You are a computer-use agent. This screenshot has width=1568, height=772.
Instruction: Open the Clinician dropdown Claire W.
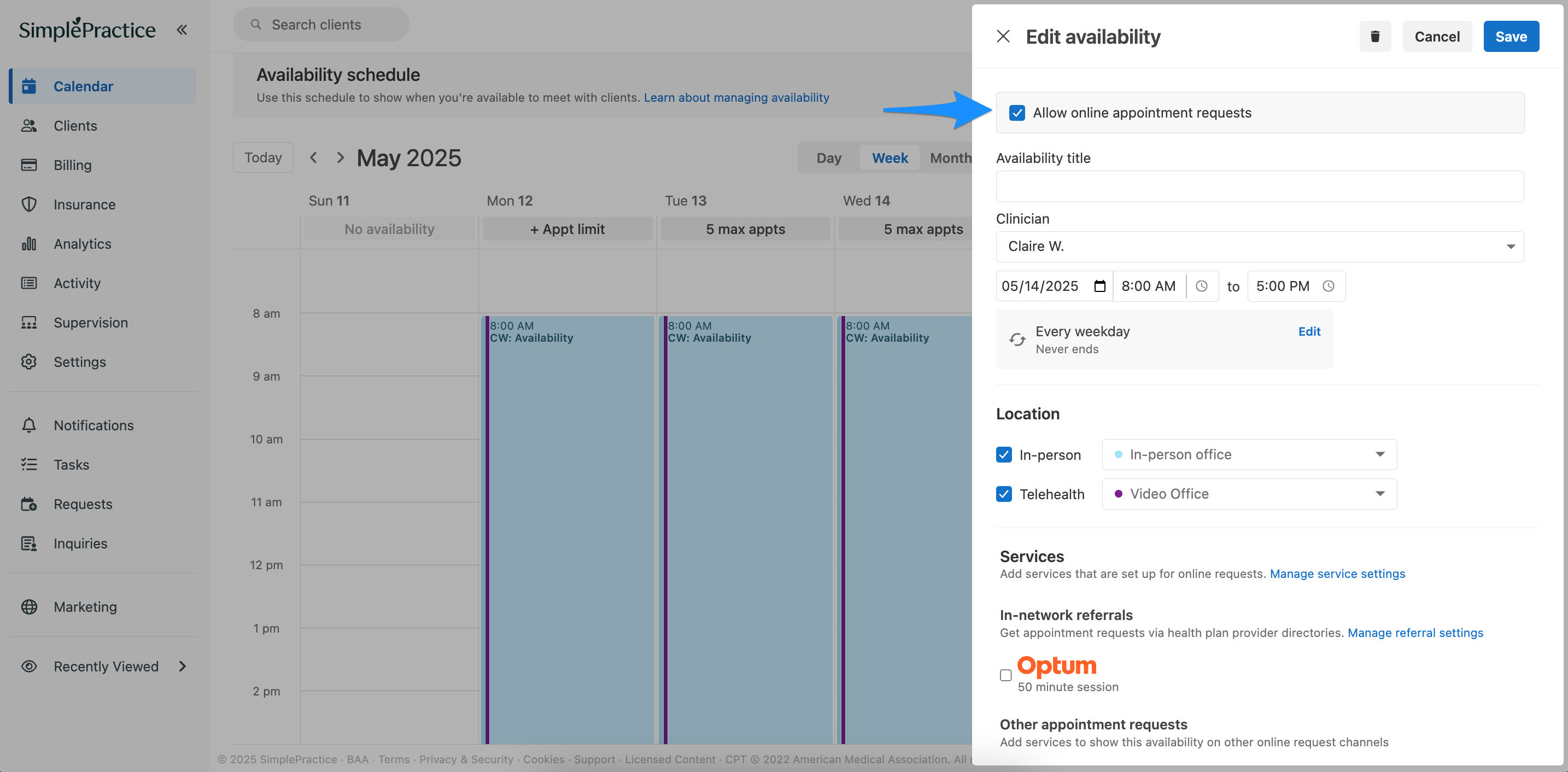coord(1260,247)
